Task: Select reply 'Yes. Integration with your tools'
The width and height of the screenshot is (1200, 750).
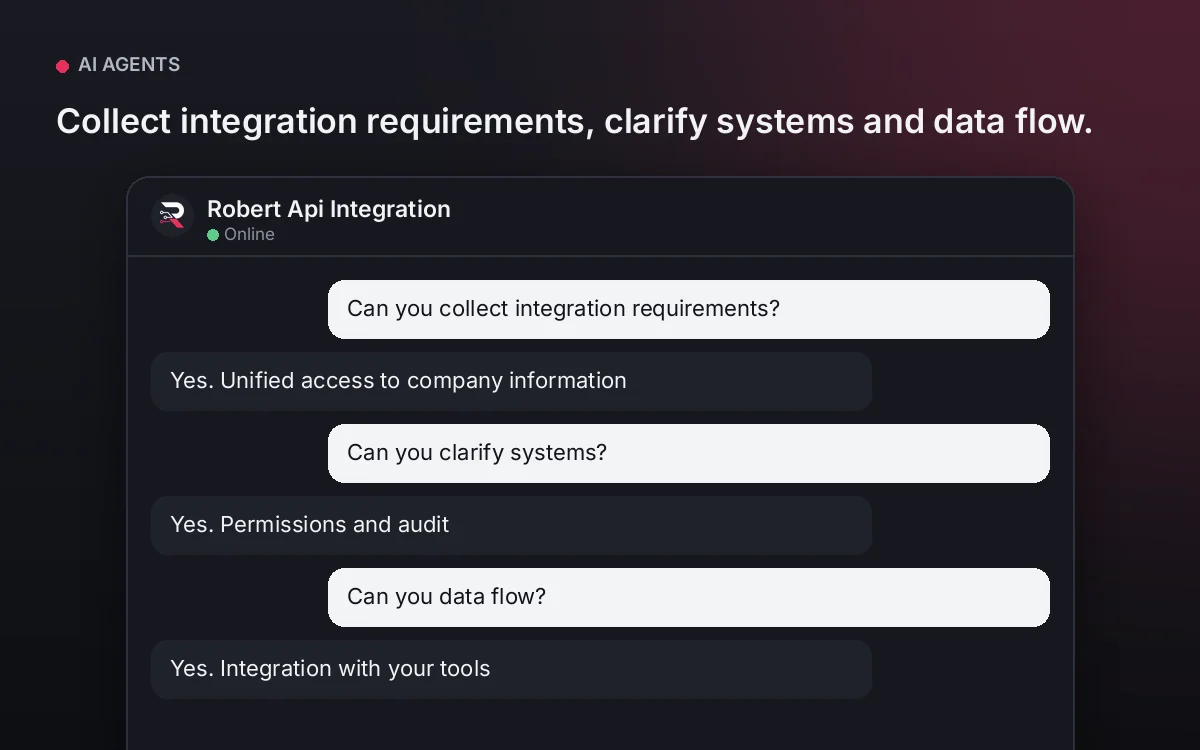Action: tap(511, 669)
